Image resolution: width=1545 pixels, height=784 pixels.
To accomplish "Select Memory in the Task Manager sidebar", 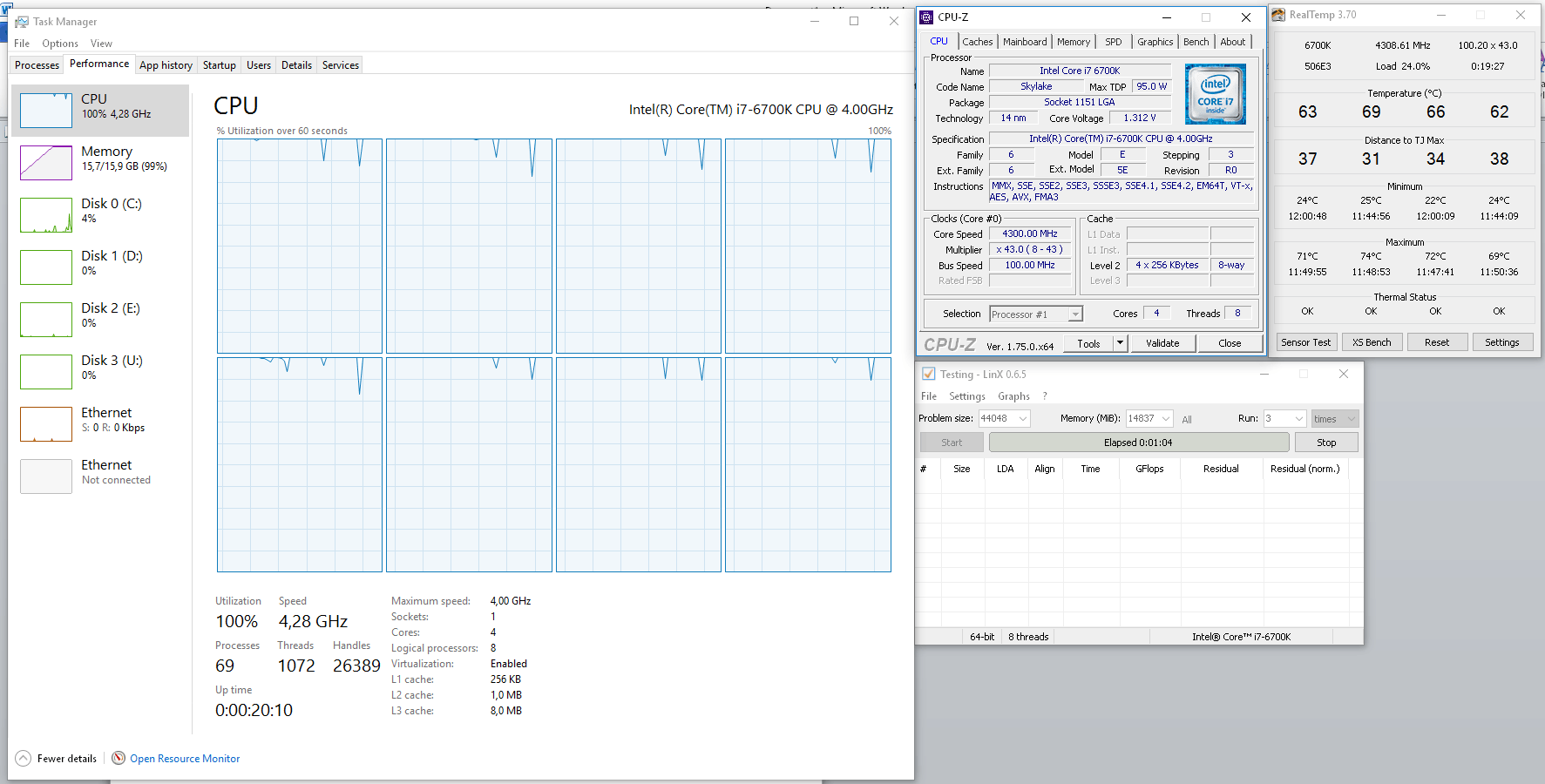I will point(100,163).
